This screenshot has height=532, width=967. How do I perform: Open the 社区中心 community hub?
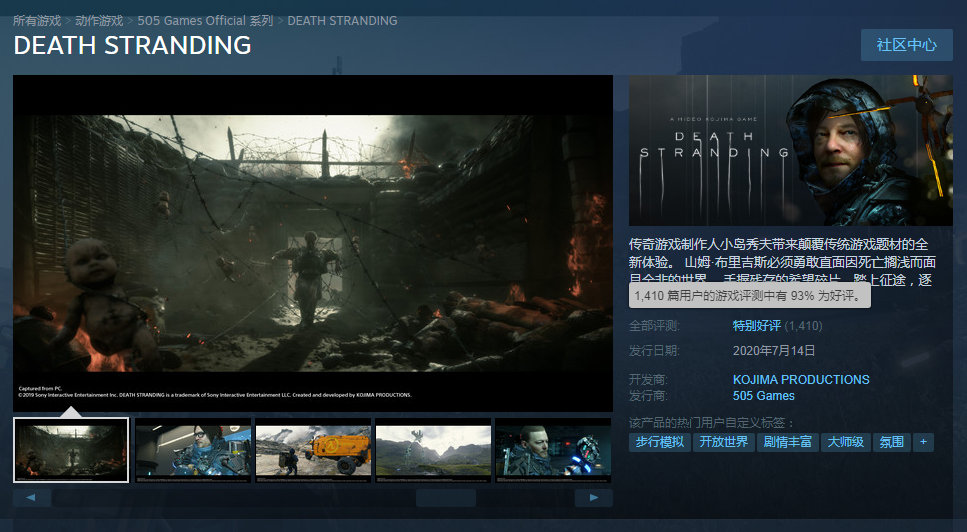tap(906, 45)
